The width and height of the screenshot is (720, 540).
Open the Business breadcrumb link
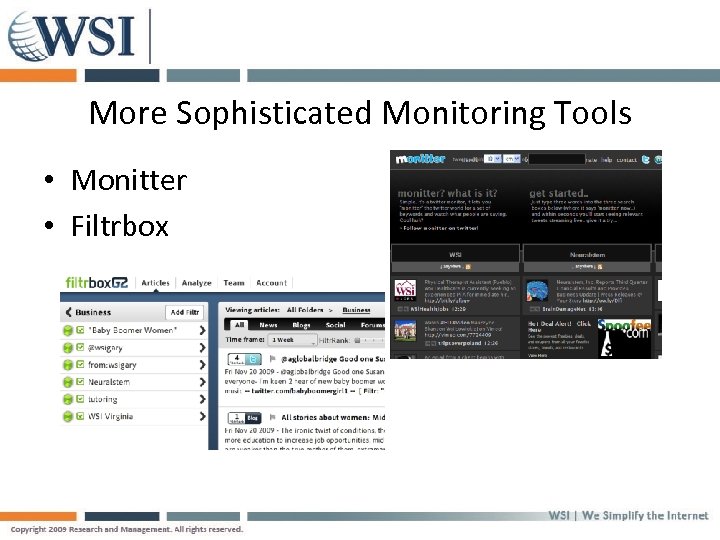point(356,310)
